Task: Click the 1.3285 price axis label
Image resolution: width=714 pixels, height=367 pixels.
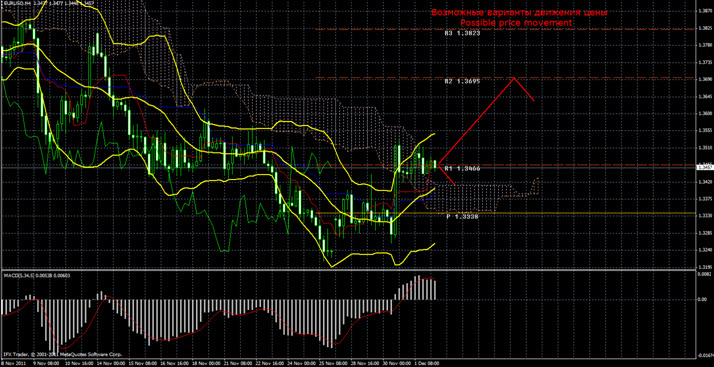Action: pos(704,233)
